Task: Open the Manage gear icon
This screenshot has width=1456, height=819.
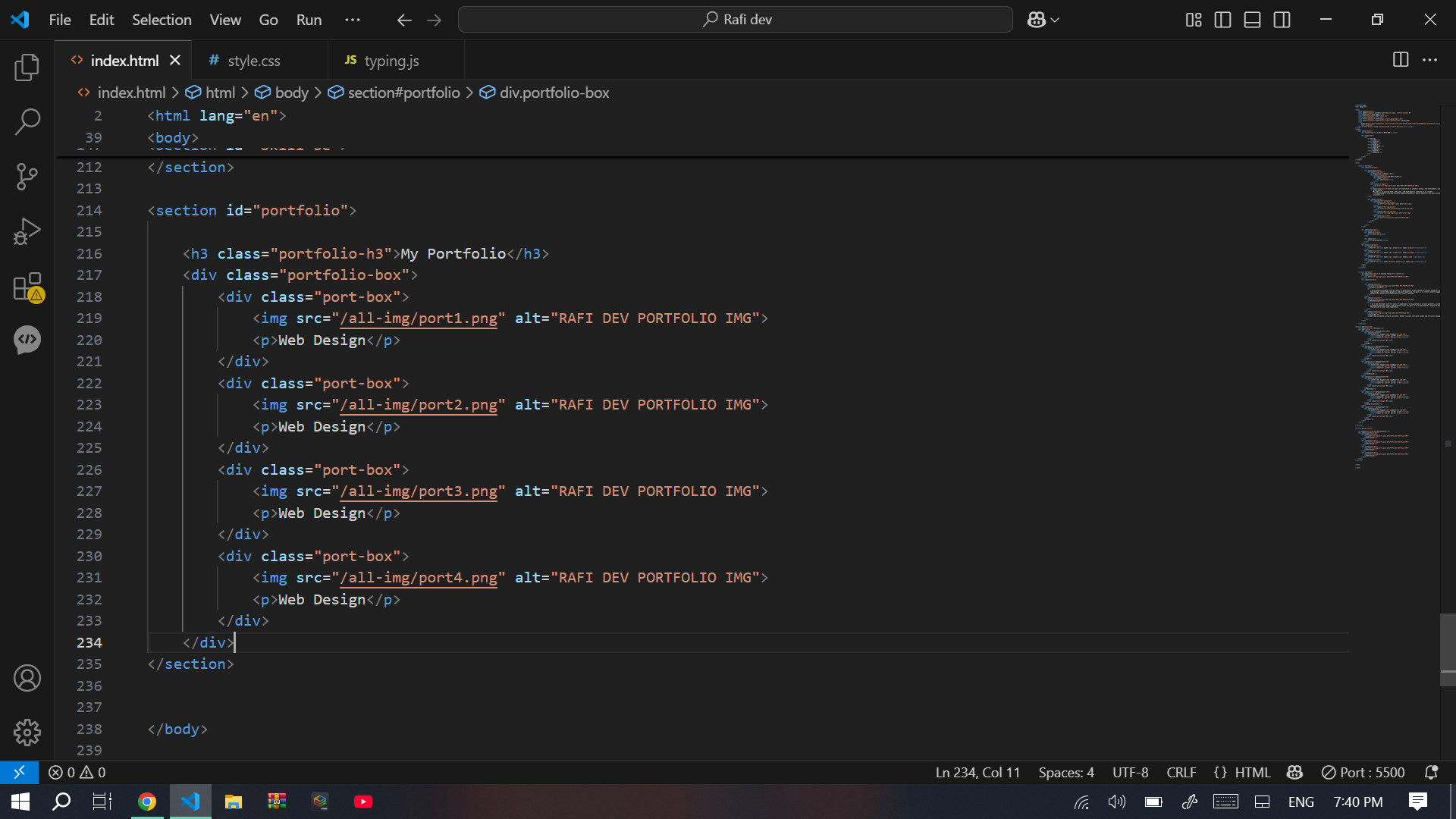Action: 27,733
